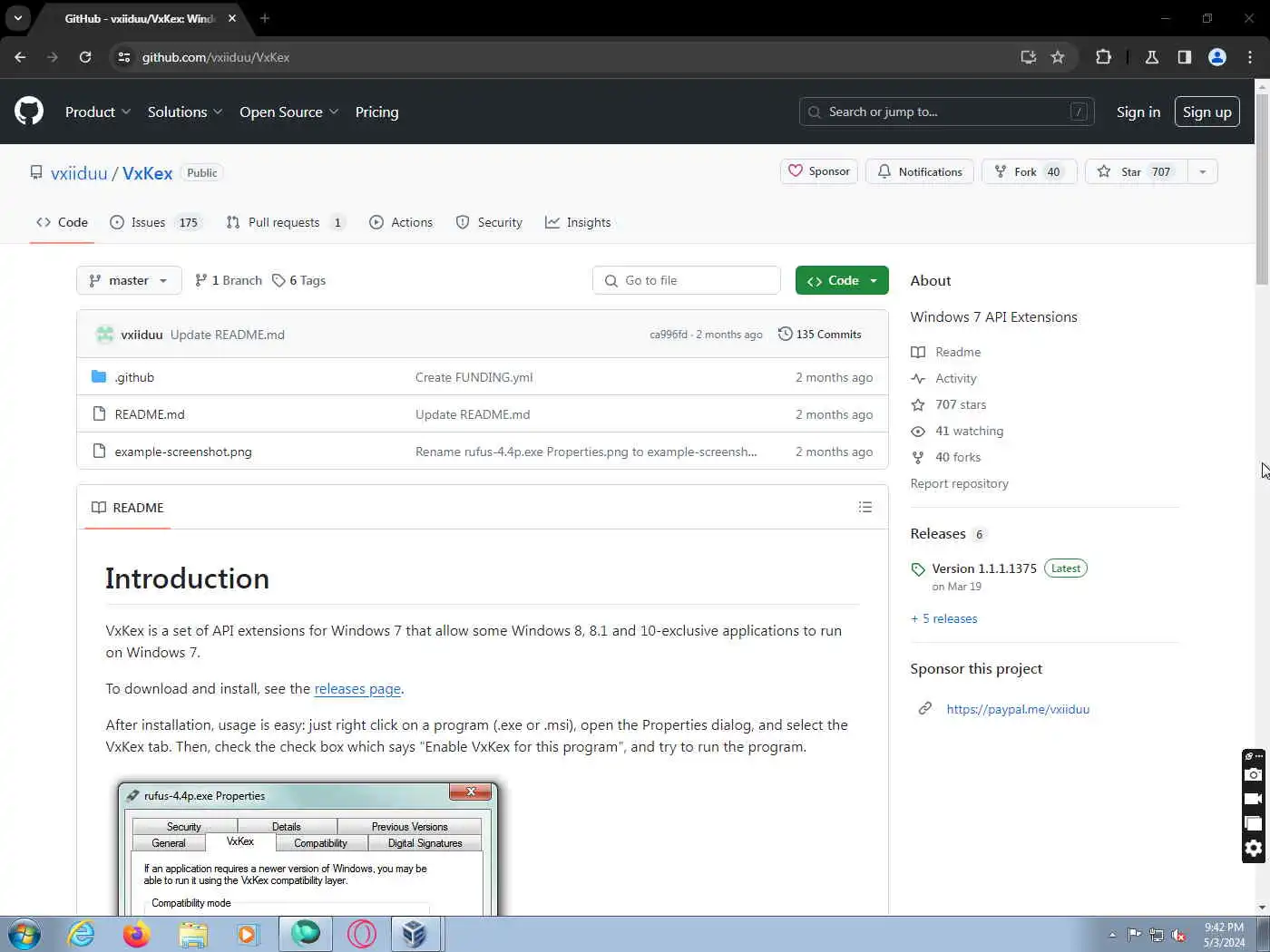
Task: Click the Notifications button
Action: [920, 171]
